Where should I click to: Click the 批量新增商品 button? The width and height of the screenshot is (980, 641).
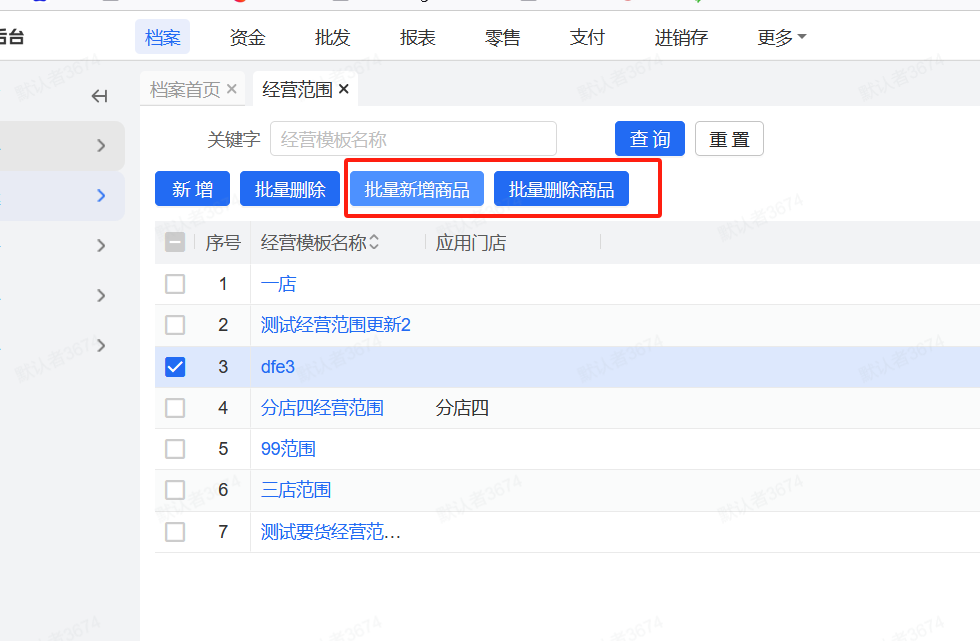pyautogui.click(x=417, y=189)
